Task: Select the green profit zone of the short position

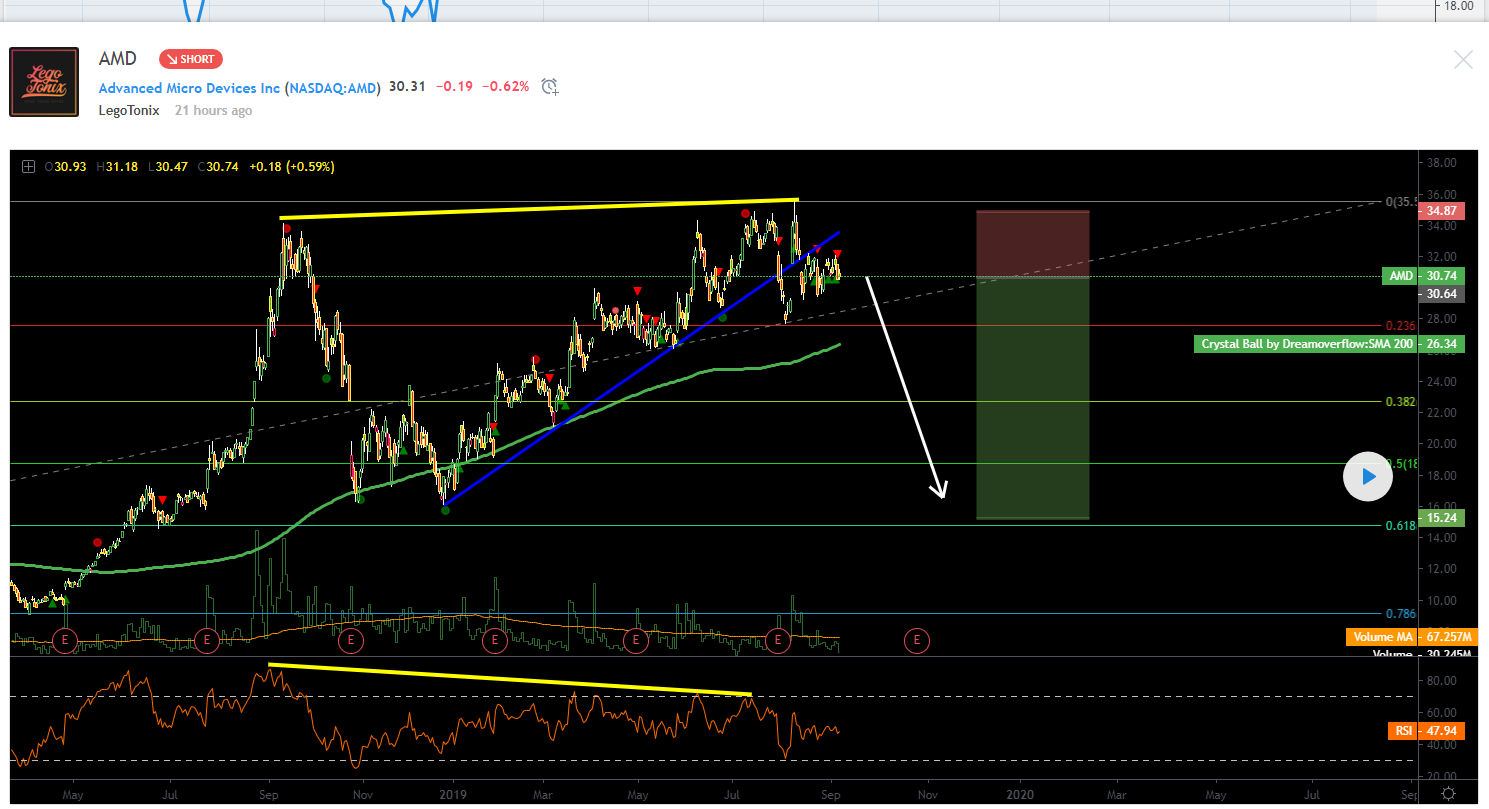Action: click(1033, 398)
